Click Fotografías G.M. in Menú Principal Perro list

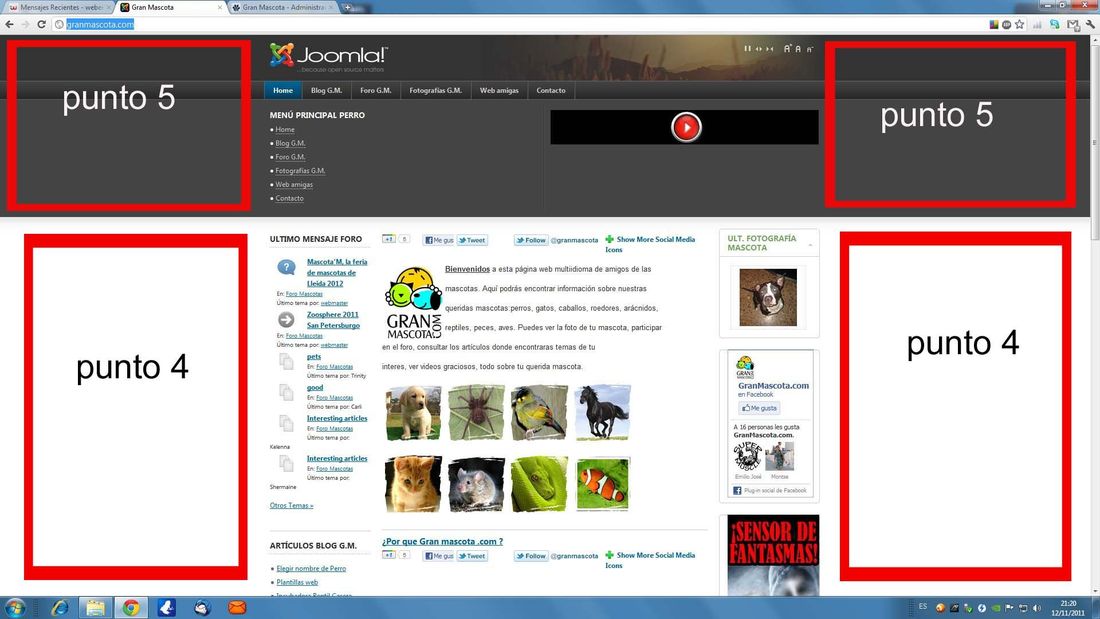click(300, 171)
